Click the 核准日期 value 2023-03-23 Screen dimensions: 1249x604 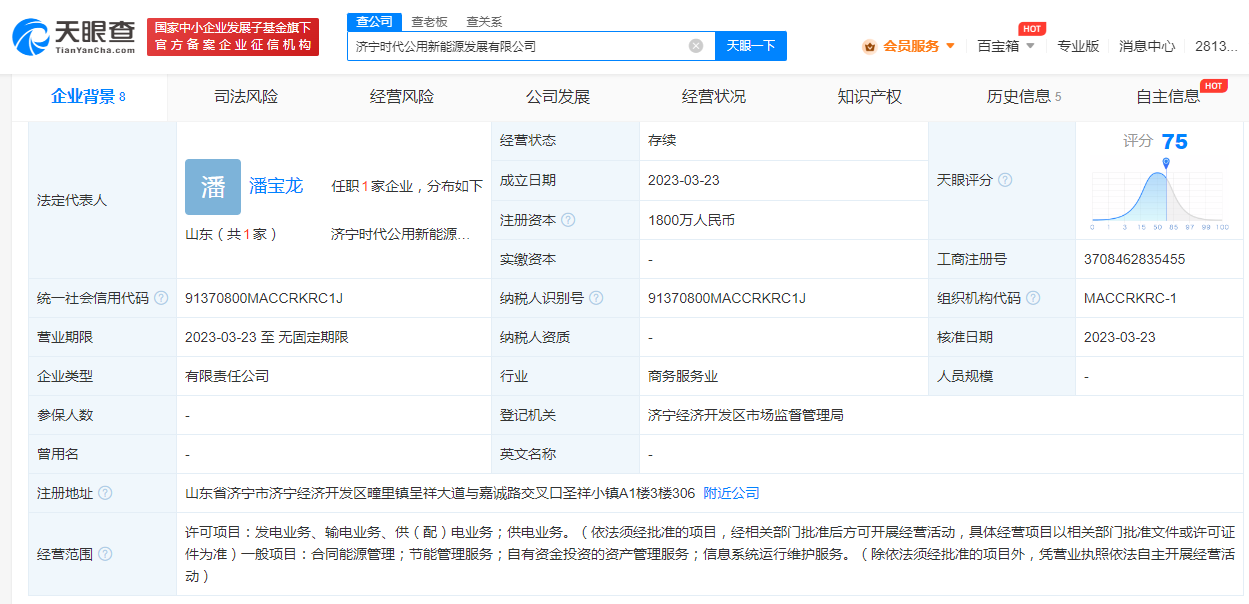(1120, 337)
